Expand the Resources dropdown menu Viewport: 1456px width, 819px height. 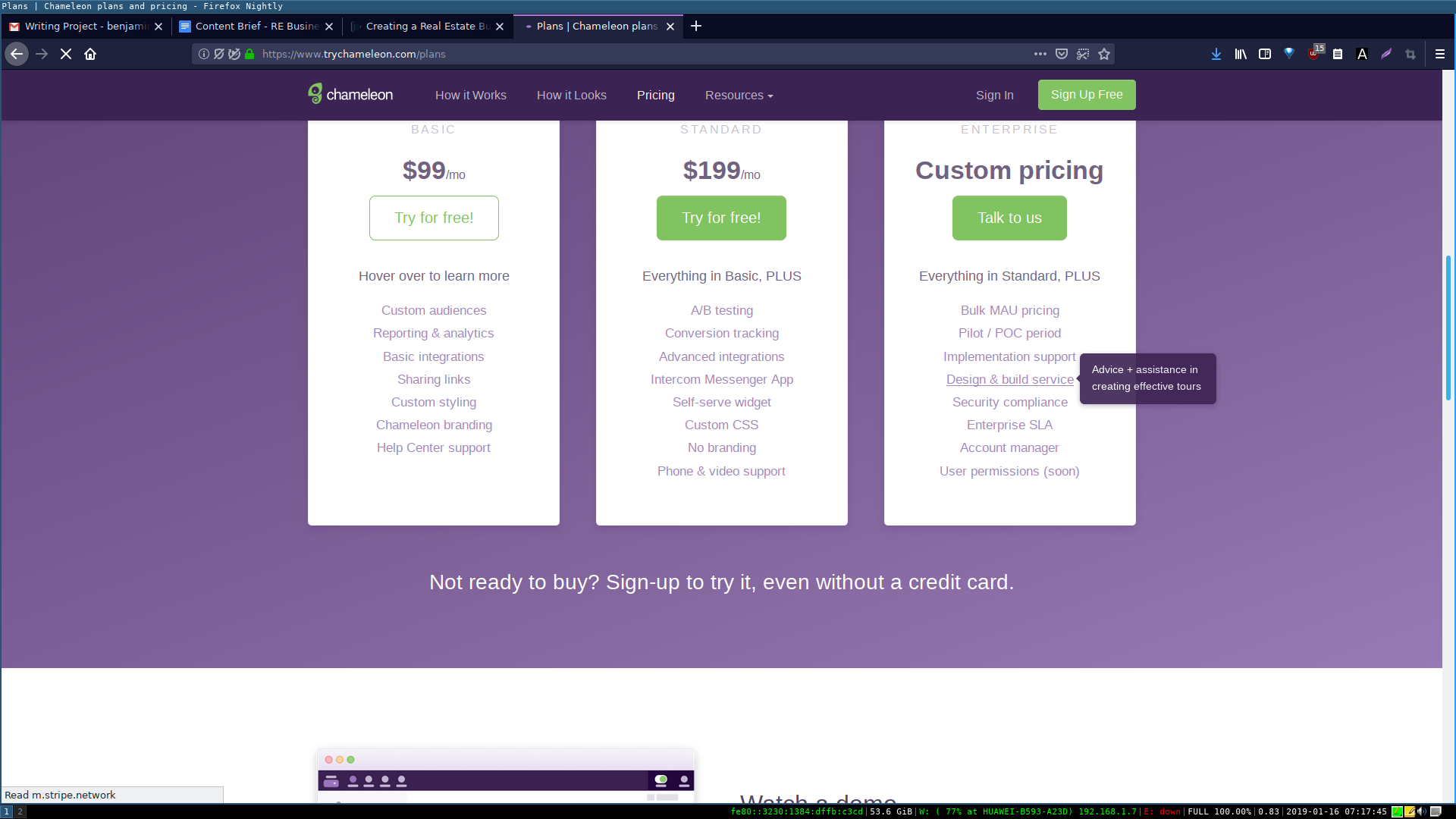pyautogui.click(x=739, y=95)
